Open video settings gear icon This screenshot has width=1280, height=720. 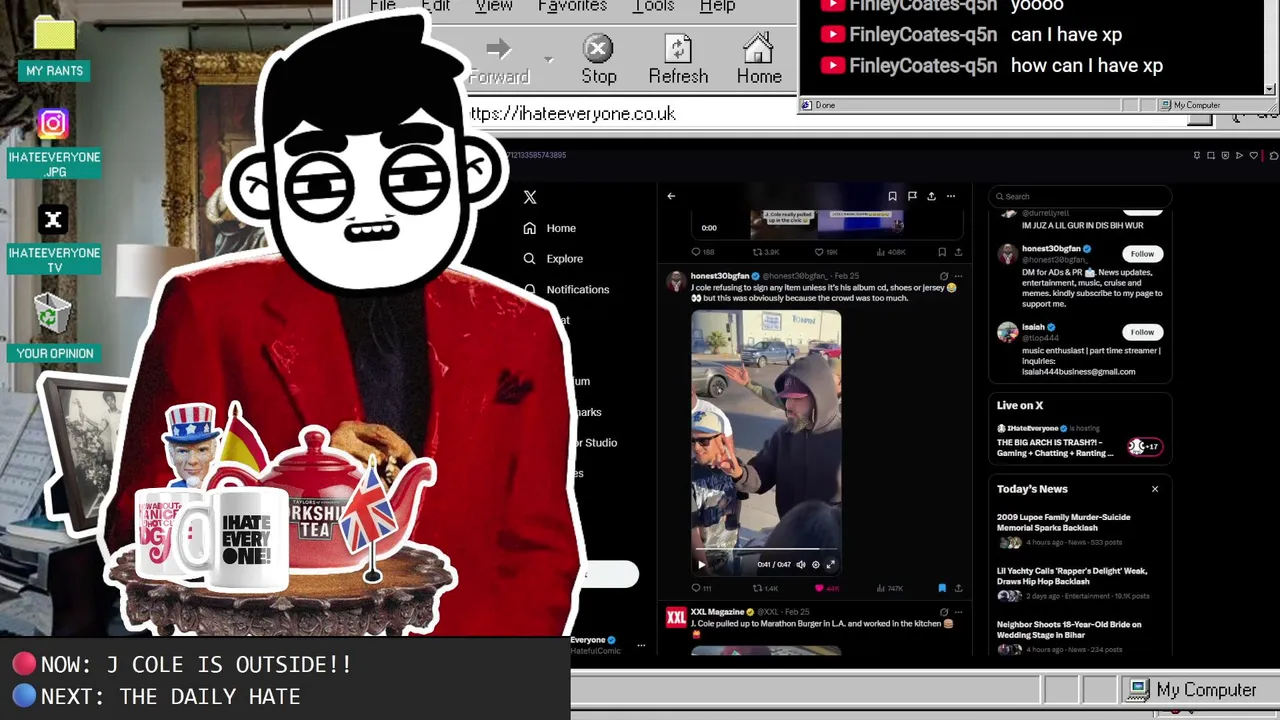tap(815, 564)
